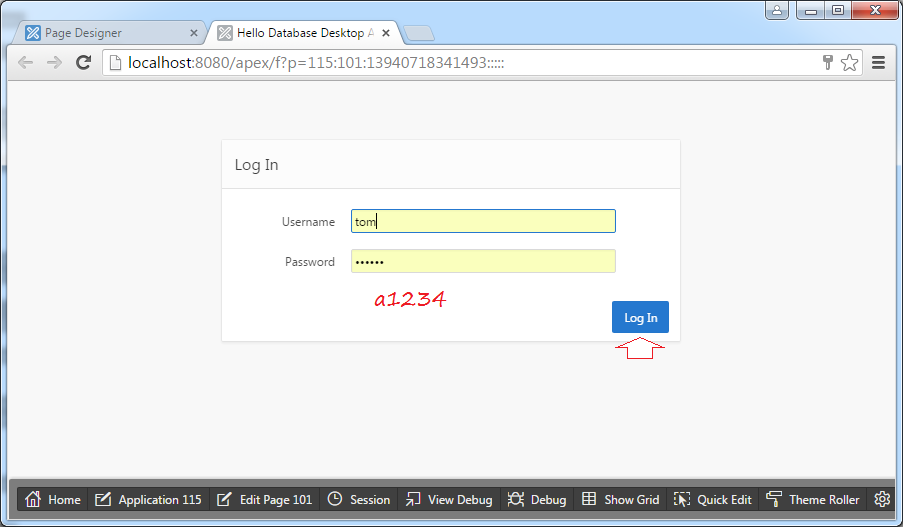
Task: Click the Log In heading text
Action: 256,165
